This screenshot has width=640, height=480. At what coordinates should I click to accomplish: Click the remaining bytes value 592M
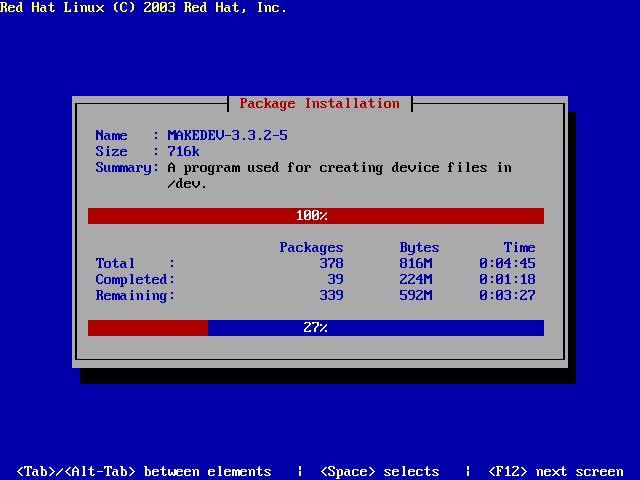[x=416, y=295]
